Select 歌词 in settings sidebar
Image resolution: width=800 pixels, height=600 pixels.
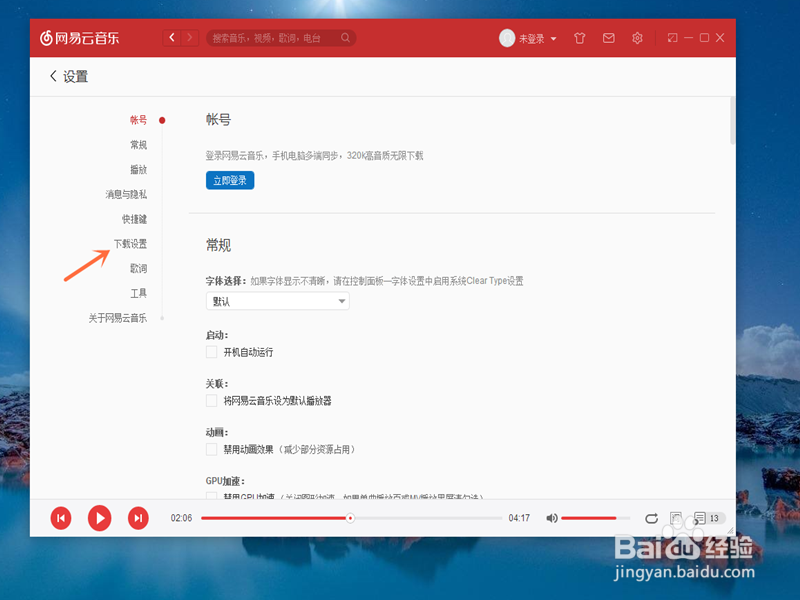click(138, 268)
